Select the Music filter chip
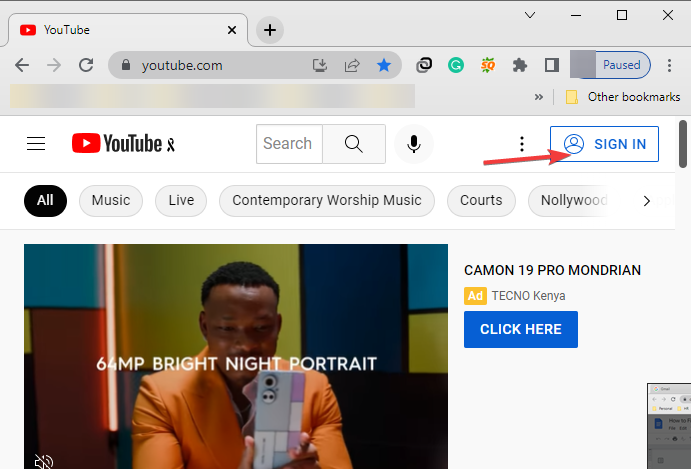 point(111,201)
